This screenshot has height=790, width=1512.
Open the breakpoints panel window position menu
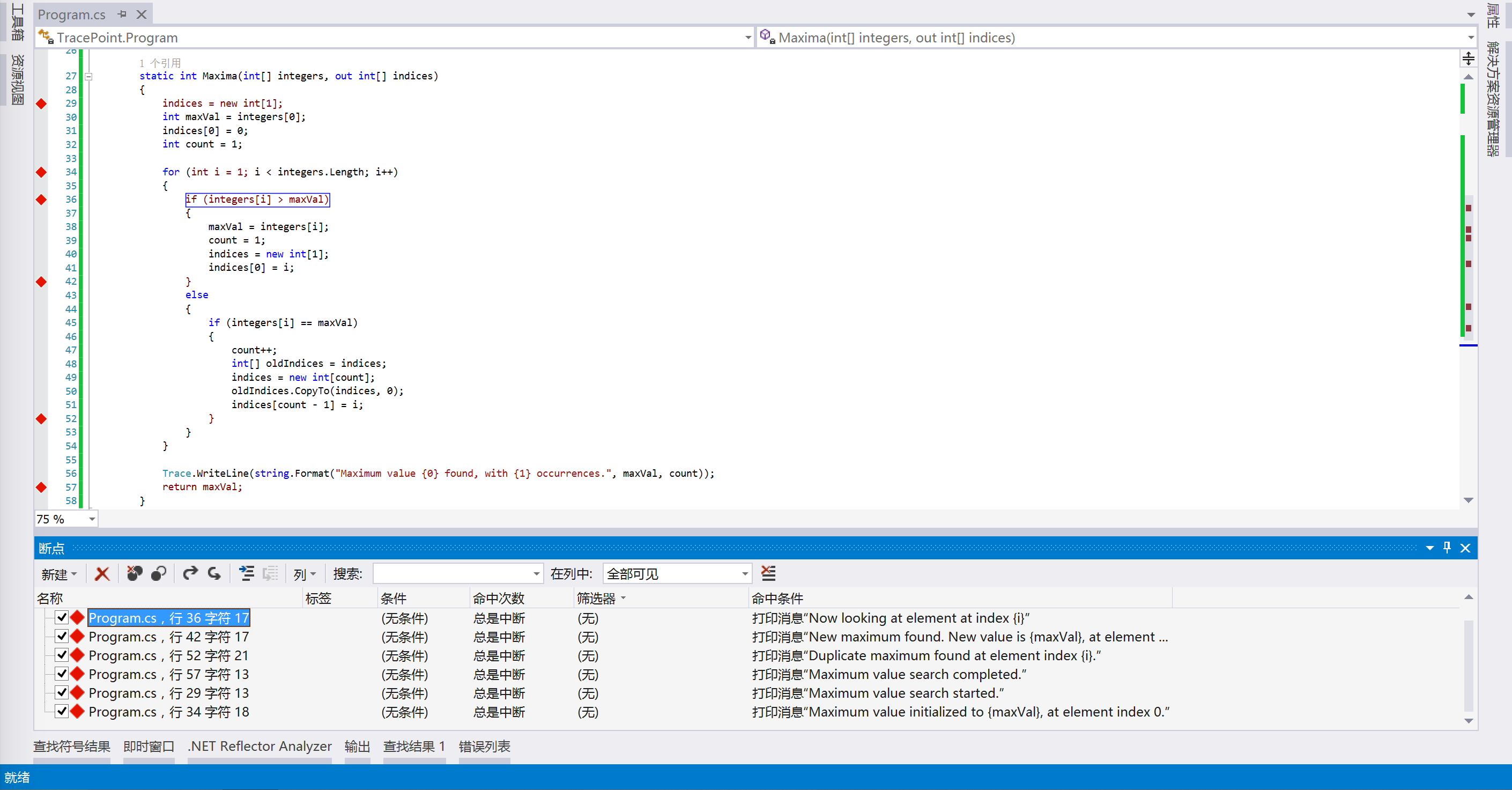[x=1429, y=548]
